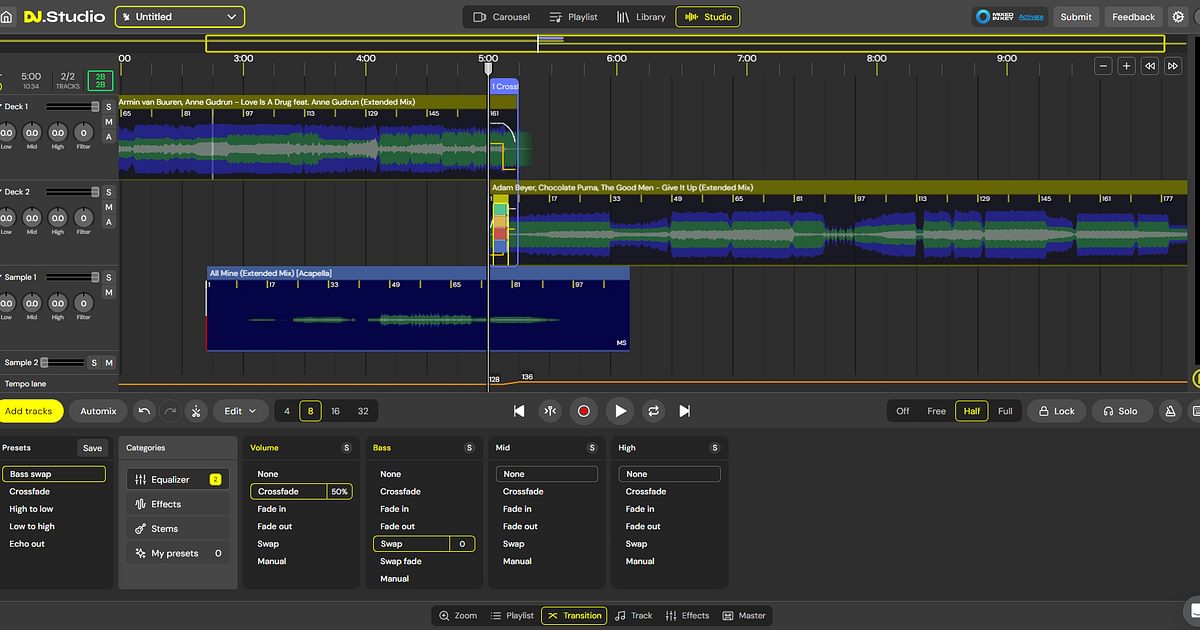Screen dimensions: 1200x630
Task: Mute Deck 1 with the M button
Action: [108, 121]
